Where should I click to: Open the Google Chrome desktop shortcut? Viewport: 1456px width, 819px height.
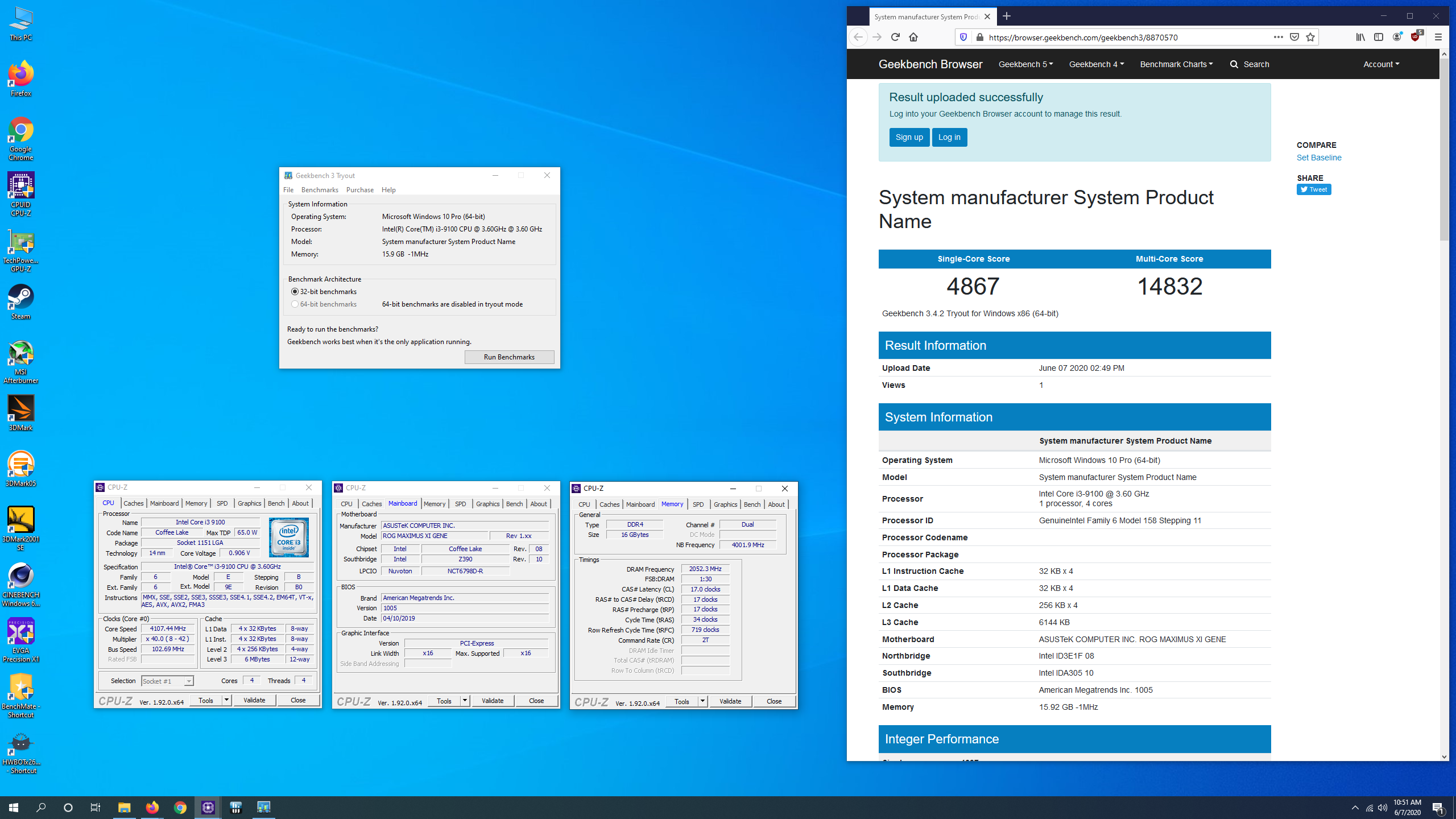21,139
